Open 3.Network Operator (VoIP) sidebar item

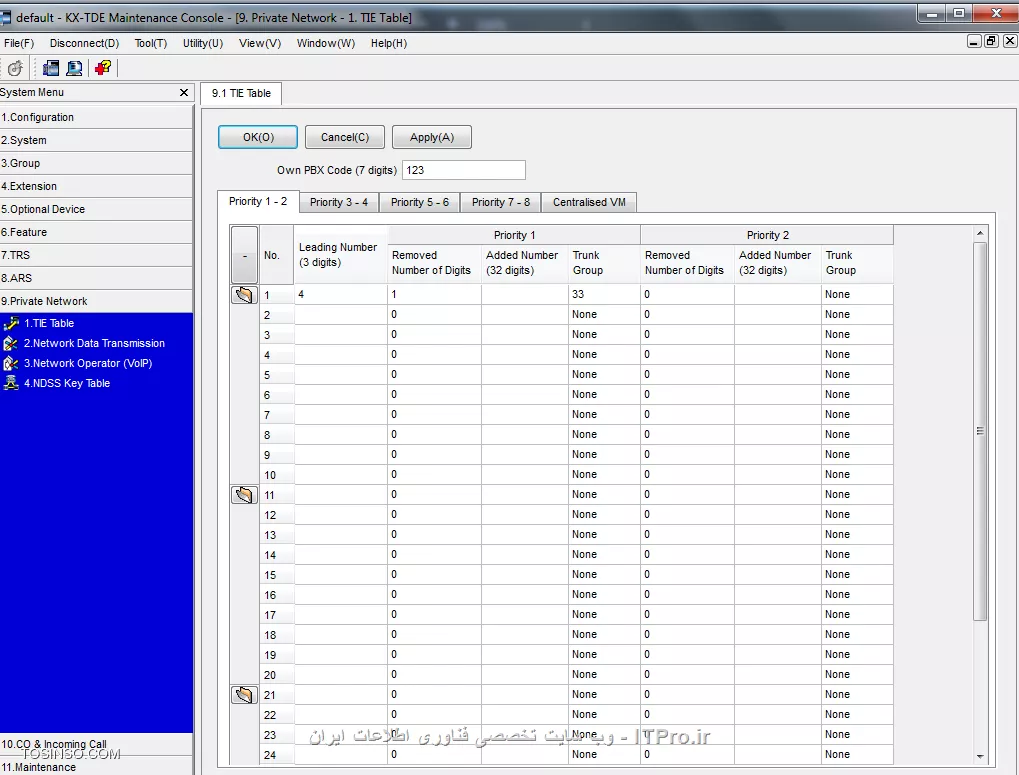pyautogui.click(x=88, y=363)
